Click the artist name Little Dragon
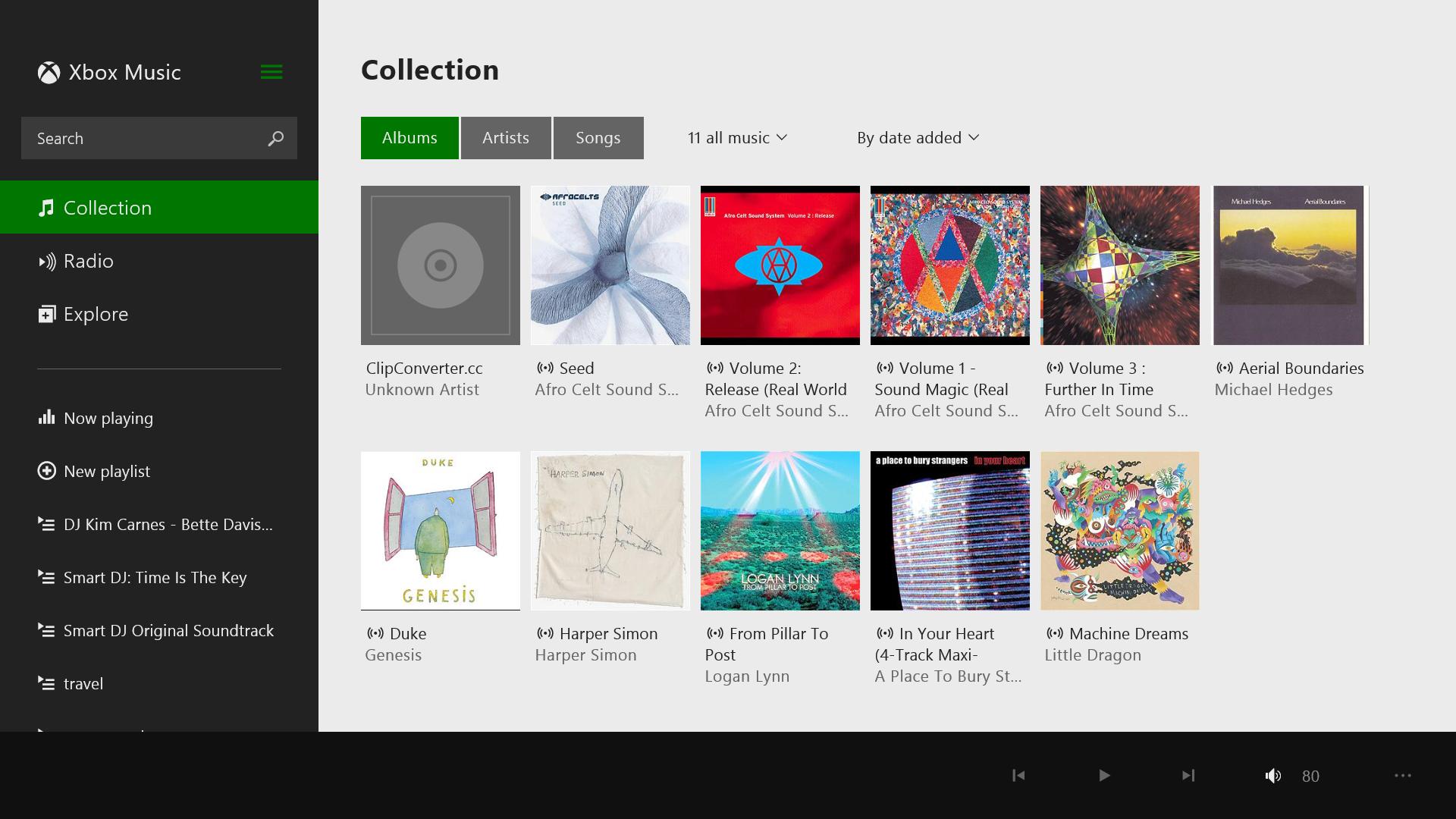1456x819 pixels. pos(1093,655)
